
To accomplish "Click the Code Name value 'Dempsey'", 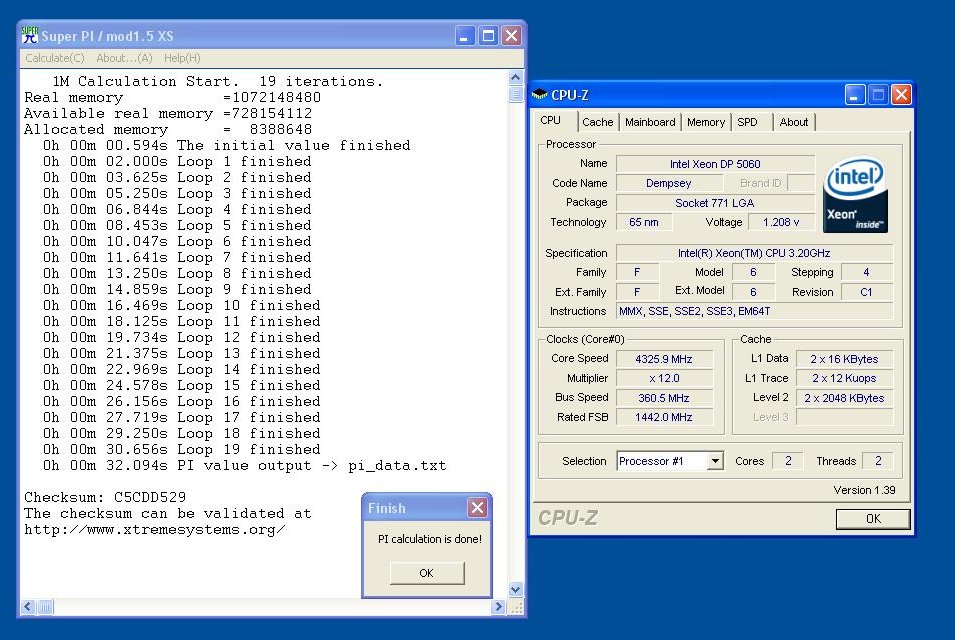I will [669, 183].
